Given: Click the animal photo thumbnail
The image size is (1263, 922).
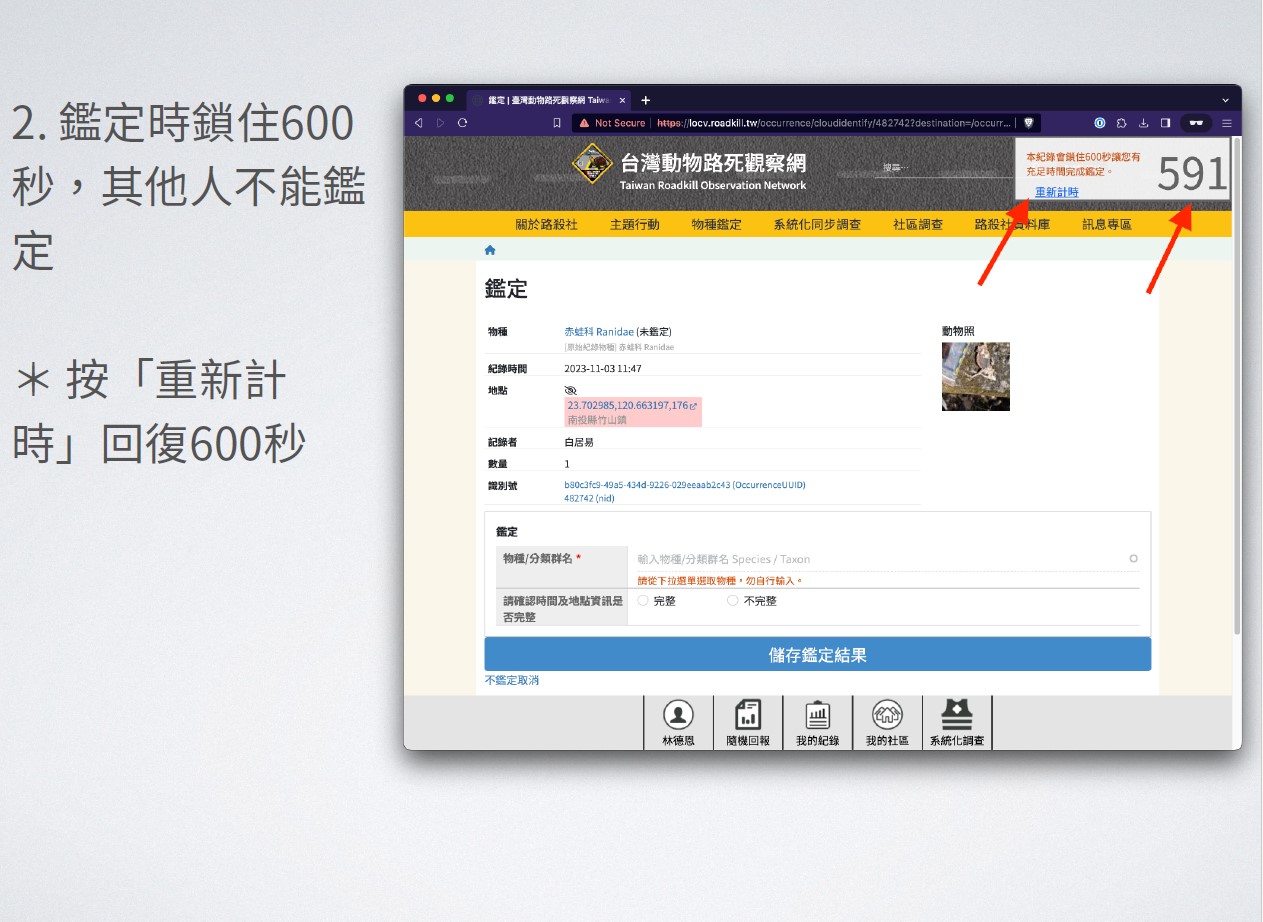Looking at the screenshot, I should 975,377.
